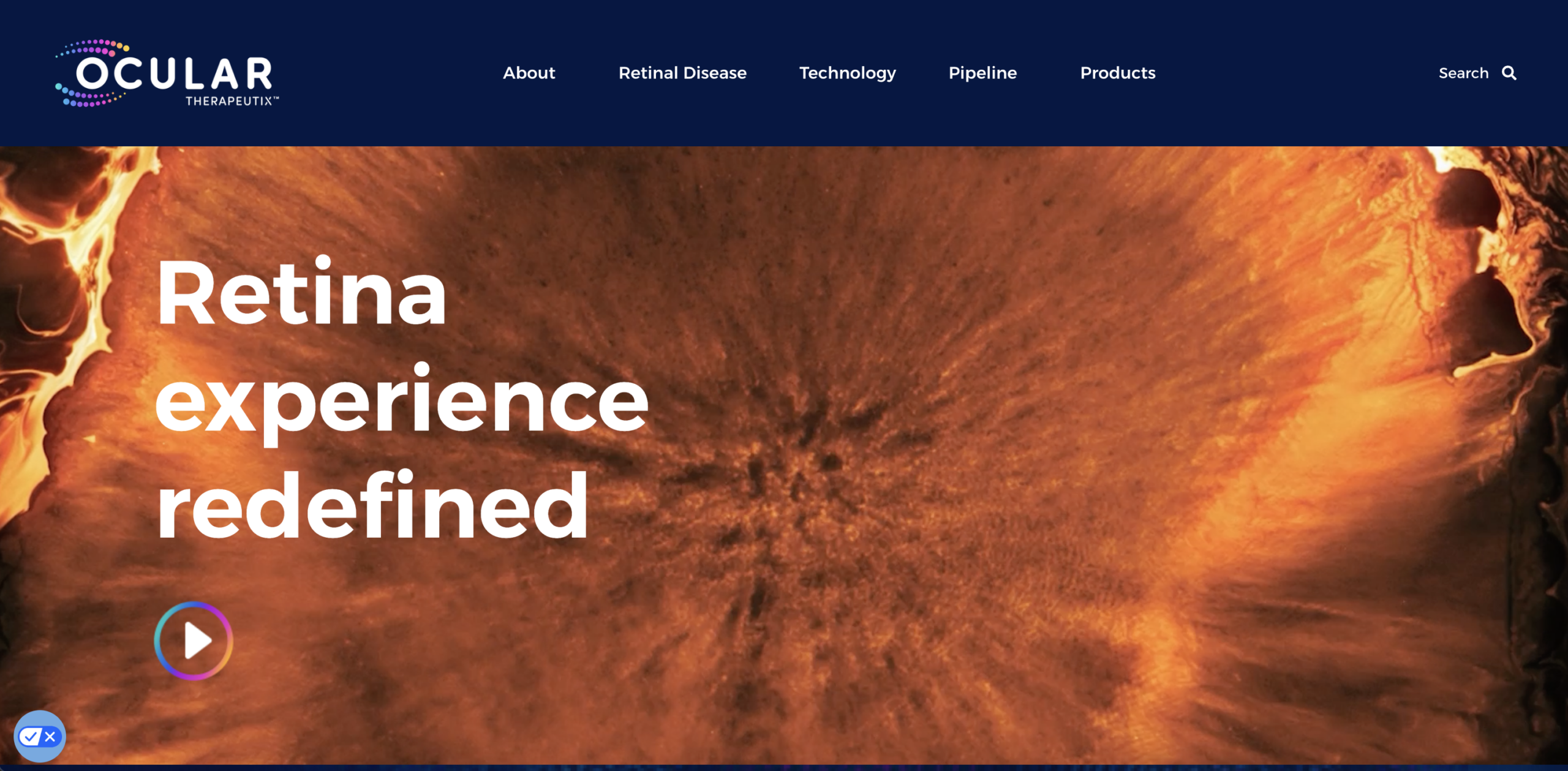Click the THERAPEUTIX text under the logo
1568x771 pixels.
[229, 101]
